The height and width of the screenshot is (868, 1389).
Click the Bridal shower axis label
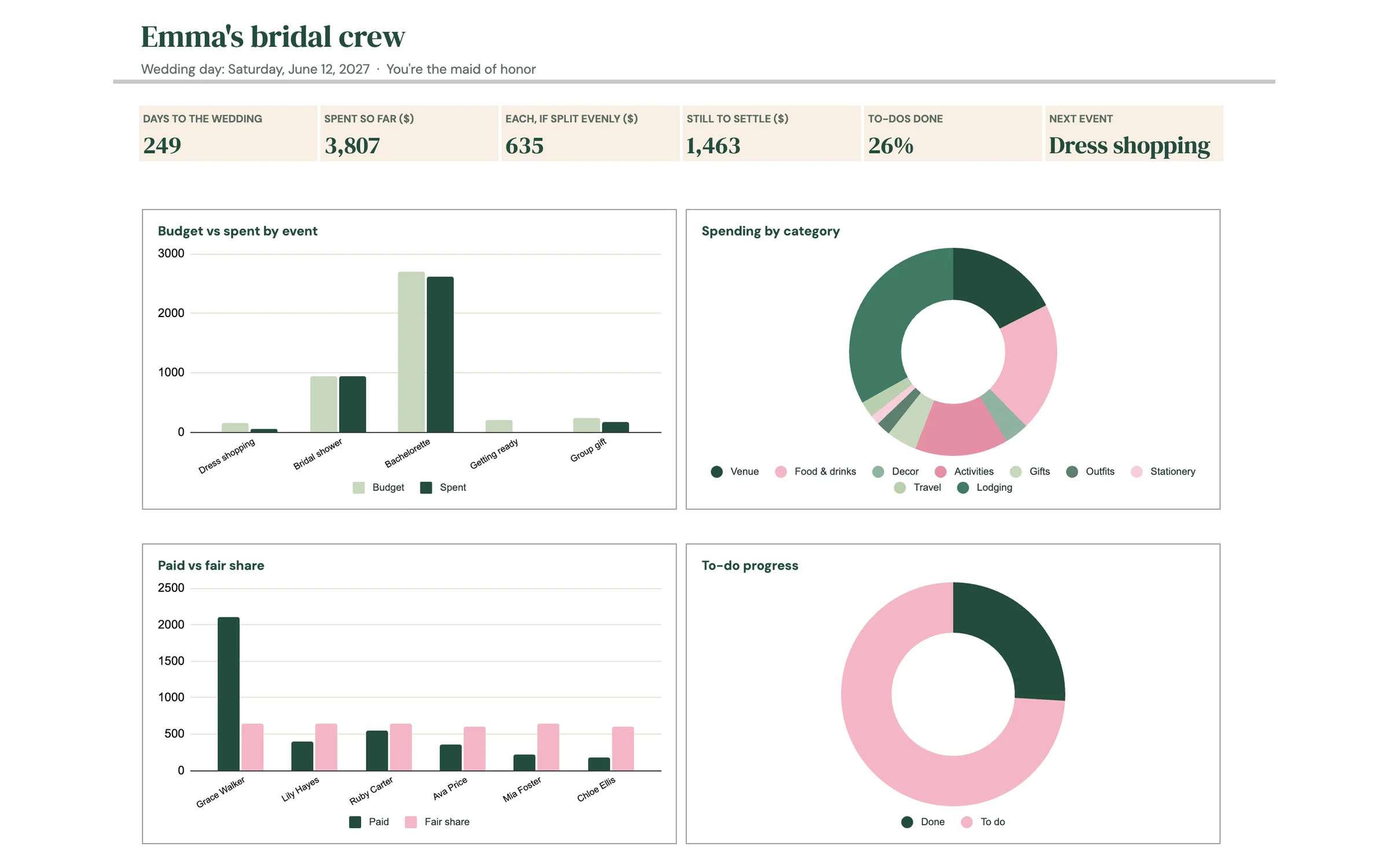[x=318, y=454]
